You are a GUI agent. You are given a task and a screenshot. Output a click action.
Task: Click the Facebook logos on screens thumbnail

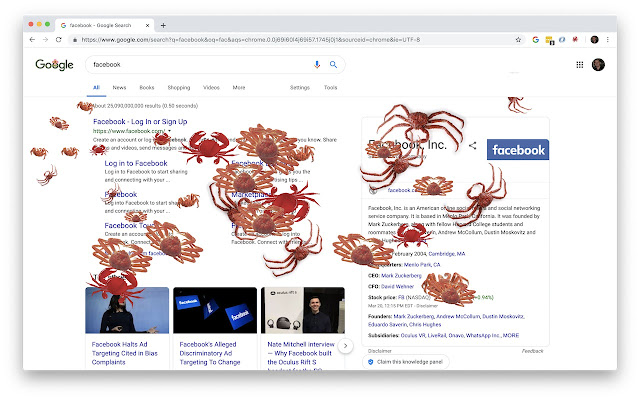pos(215,310)
